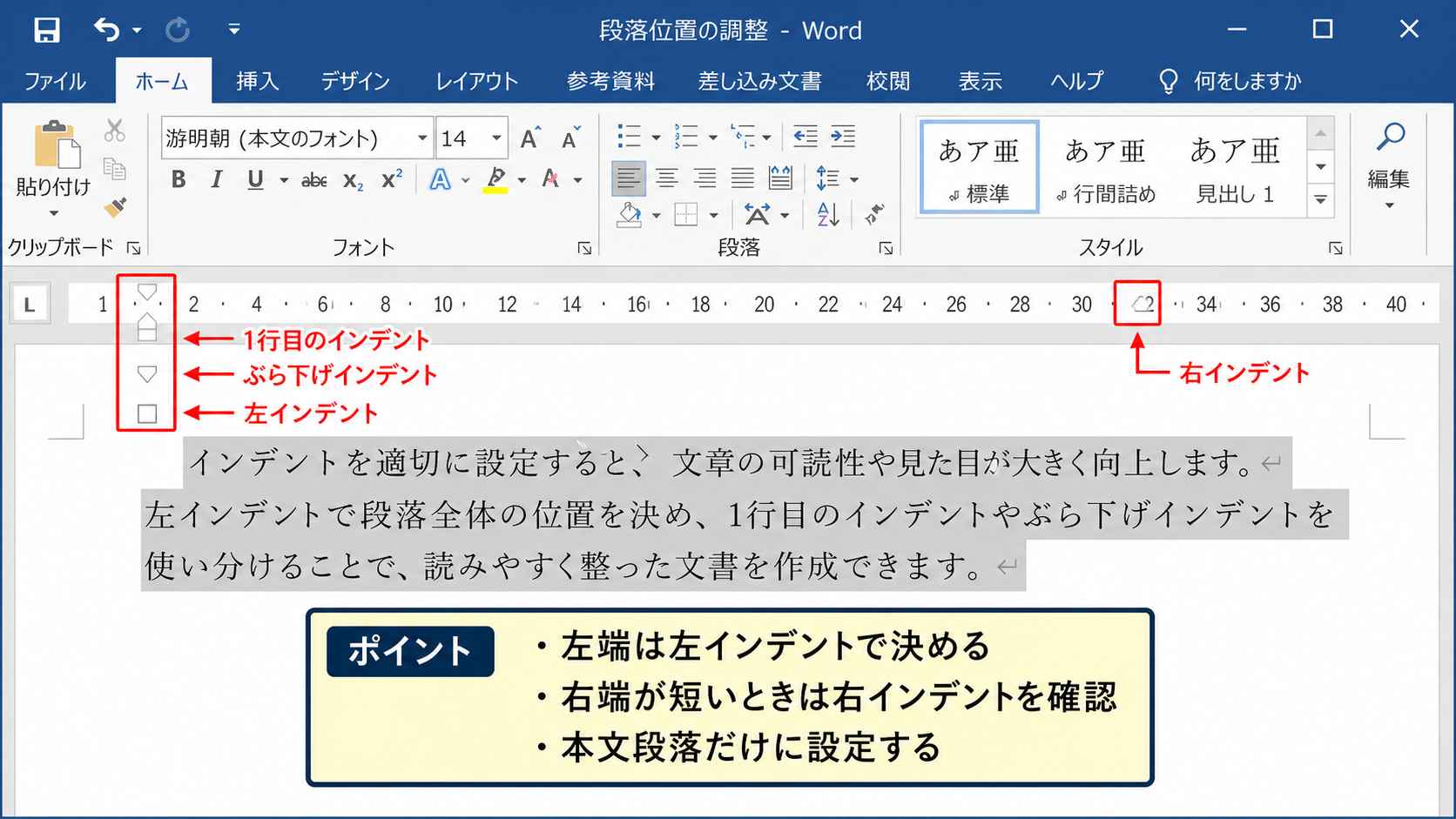Sort the text with the A-Z icon
The image size is (1456, 819).
pos(827,214)
